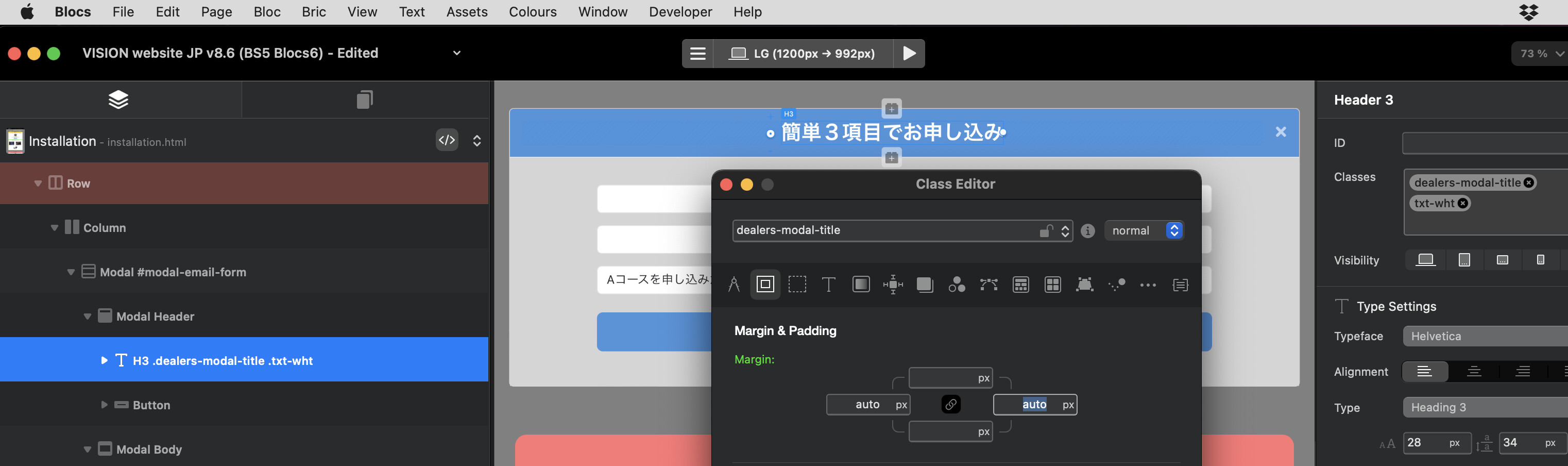Remove the txt-wht class tag
The image size is (1568, 466).
click(x=1463, y=204)
